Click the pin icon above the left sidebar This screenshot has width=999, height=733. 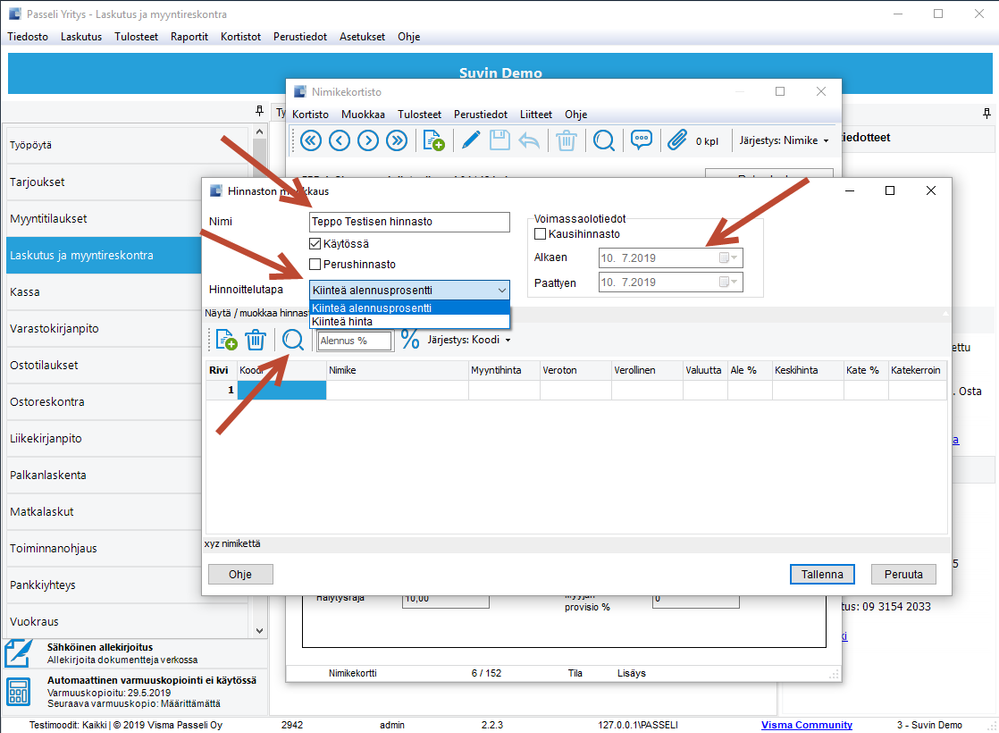coord(259,111)
